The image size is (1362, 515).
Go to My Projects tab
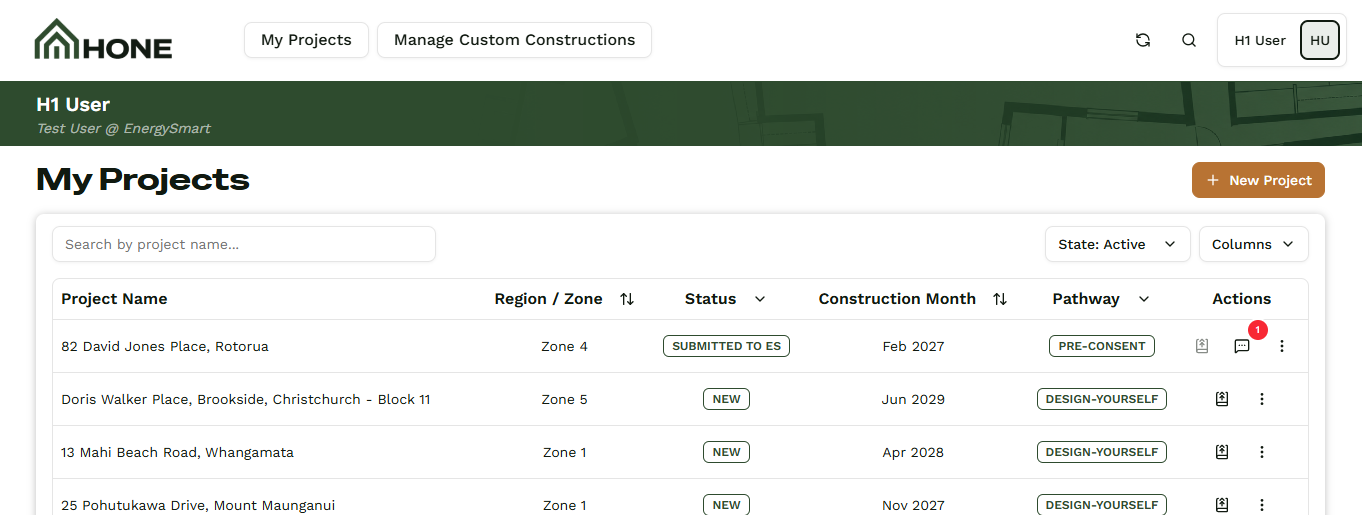306,40
